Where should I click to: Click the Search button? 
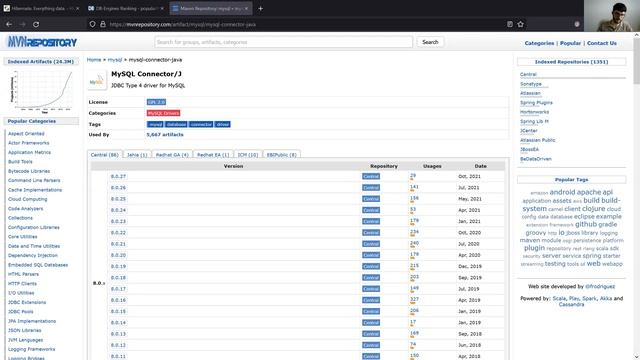(430, 42)
